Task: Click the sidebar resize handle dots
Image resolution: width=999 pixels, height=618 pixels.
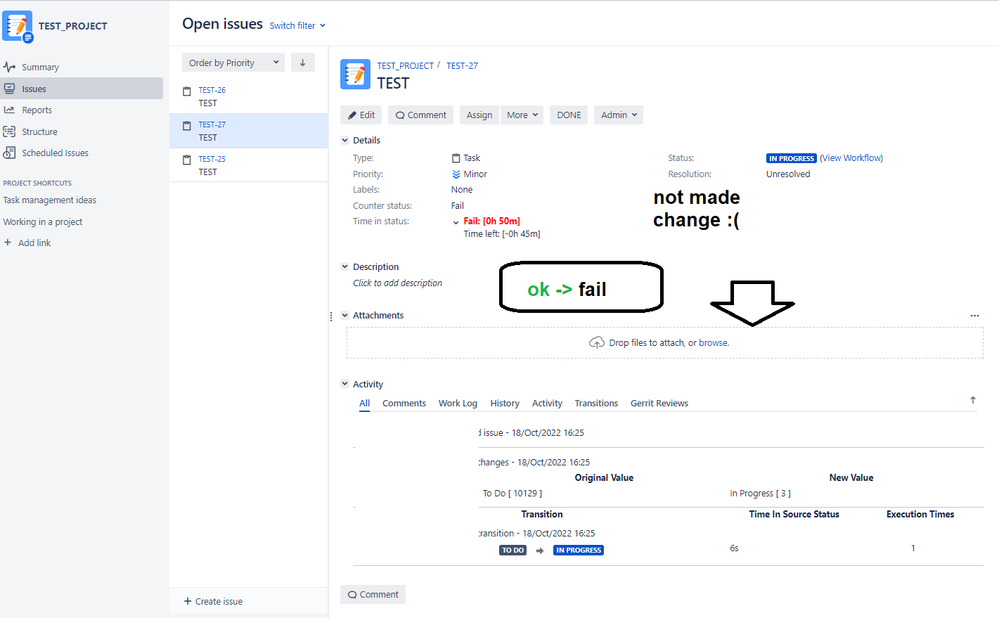Action: coord(331,317)
